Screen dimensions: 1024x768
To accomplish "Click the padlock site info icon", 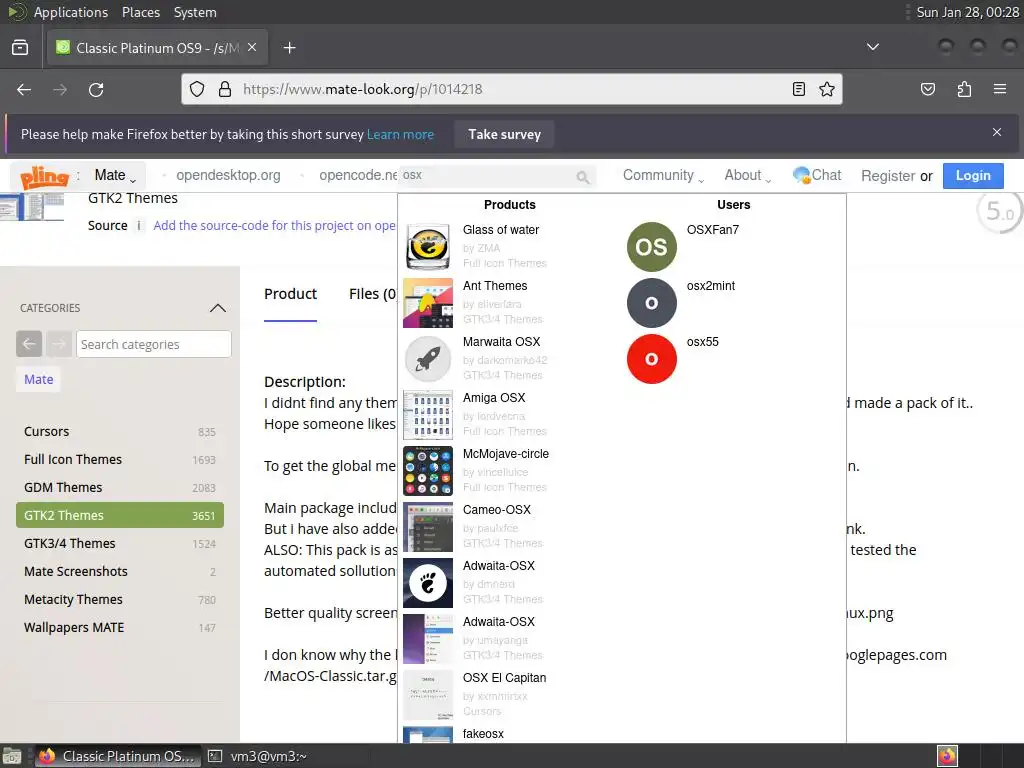I will [225, 89].
